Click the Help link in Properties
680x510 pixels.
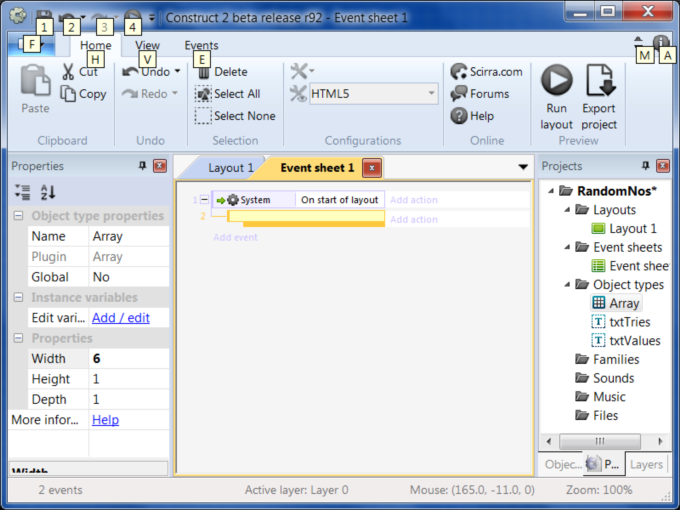105,419
